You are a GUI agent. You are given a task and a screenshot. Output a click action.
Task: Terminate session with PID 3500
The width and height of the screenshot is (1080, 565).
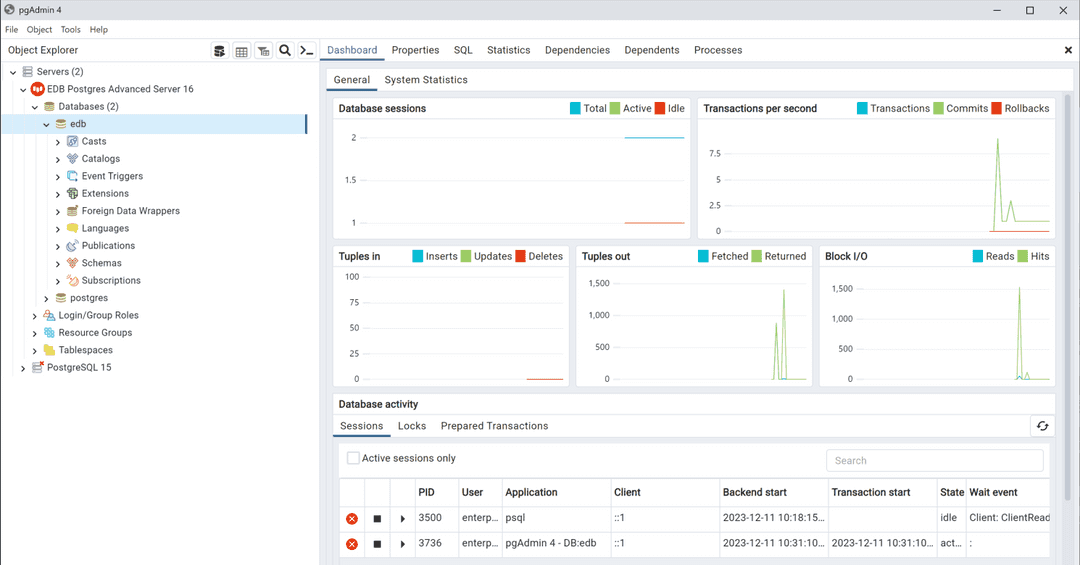(x=352, y=519)
